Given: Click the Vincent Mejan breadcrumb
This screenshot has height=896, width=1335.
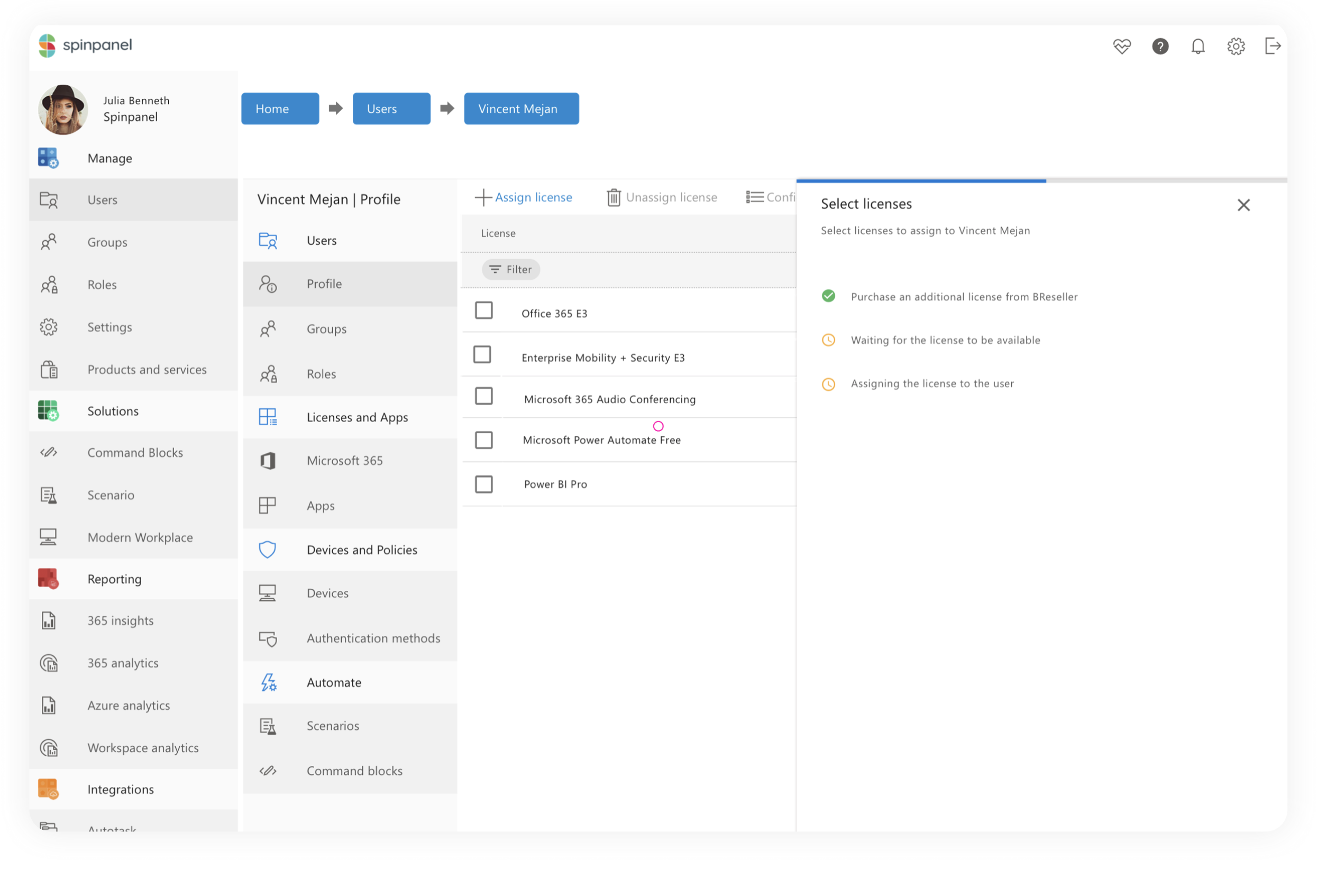Looking at the screenshot, I should coord(521,108).
